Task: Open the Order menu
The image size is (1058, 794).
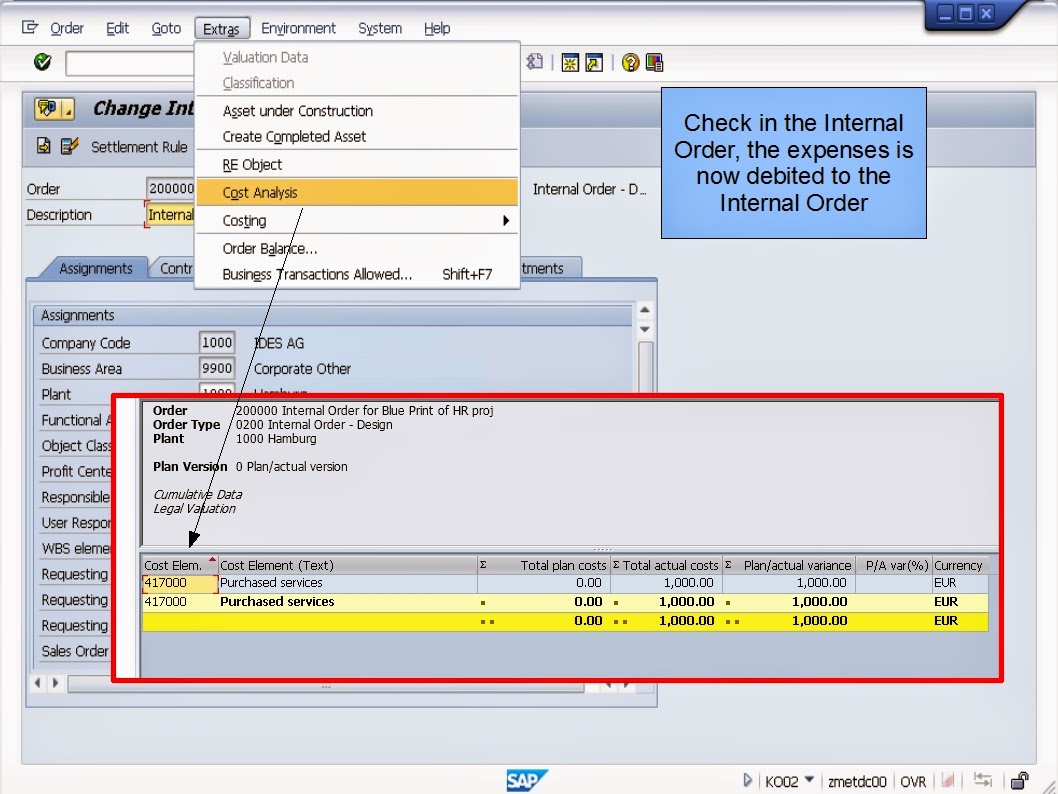Action: click(x=67, y=28)
